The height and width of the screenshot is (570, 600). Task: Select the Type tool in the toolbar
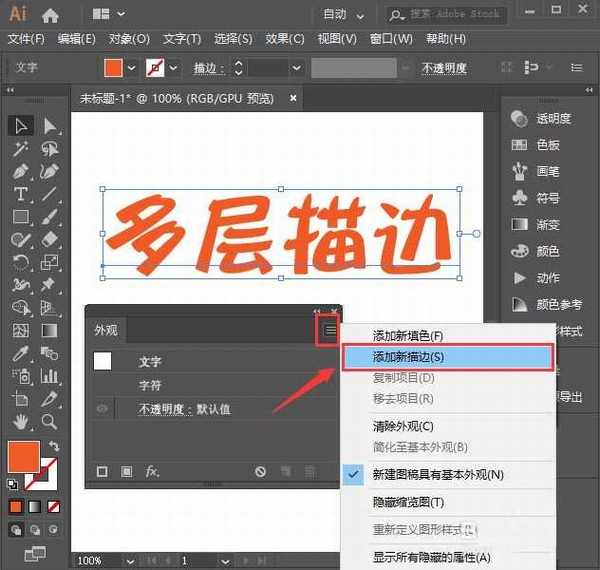tap(20, 194)
